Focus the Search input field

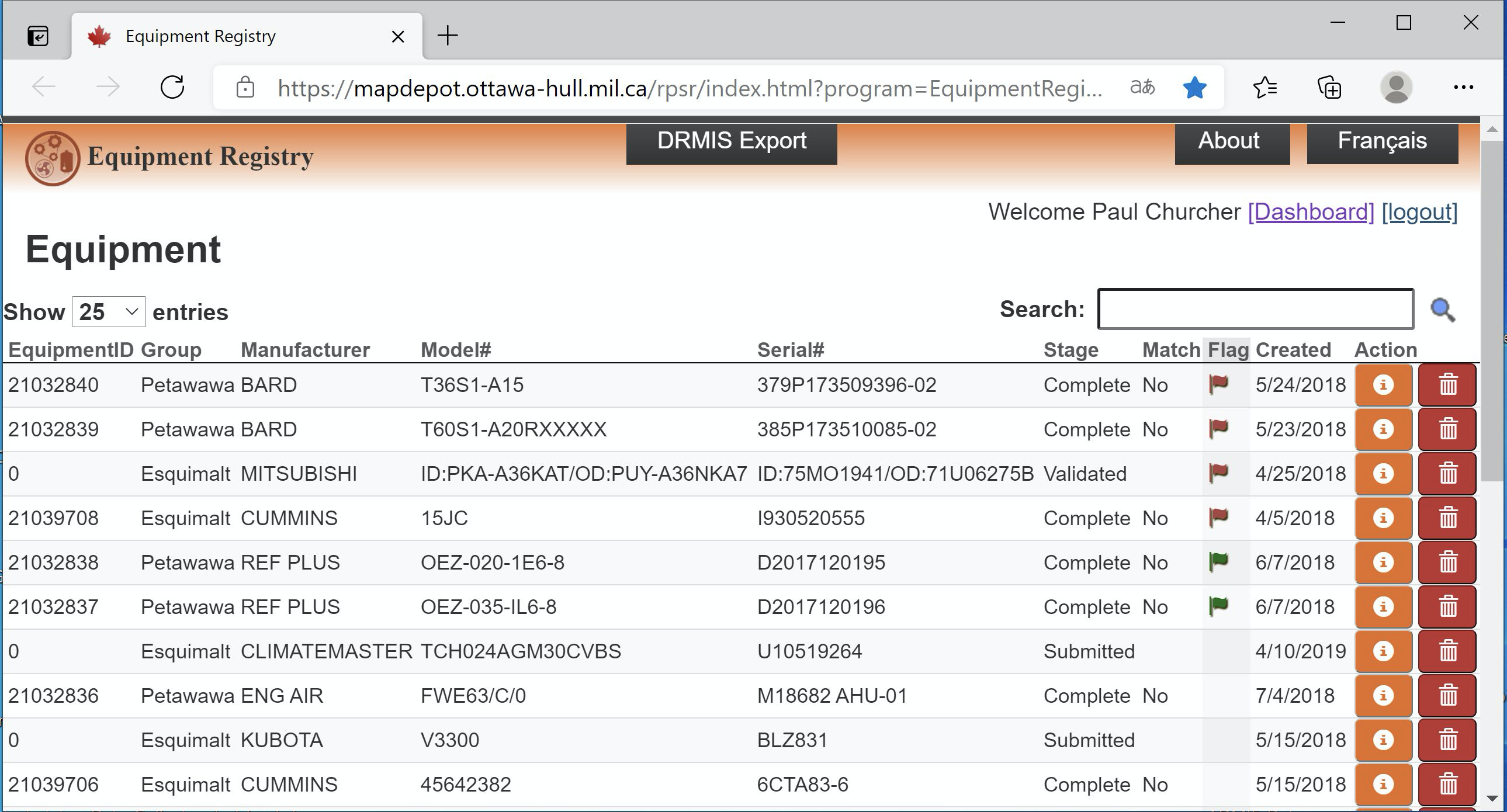tap(1255, 309)
